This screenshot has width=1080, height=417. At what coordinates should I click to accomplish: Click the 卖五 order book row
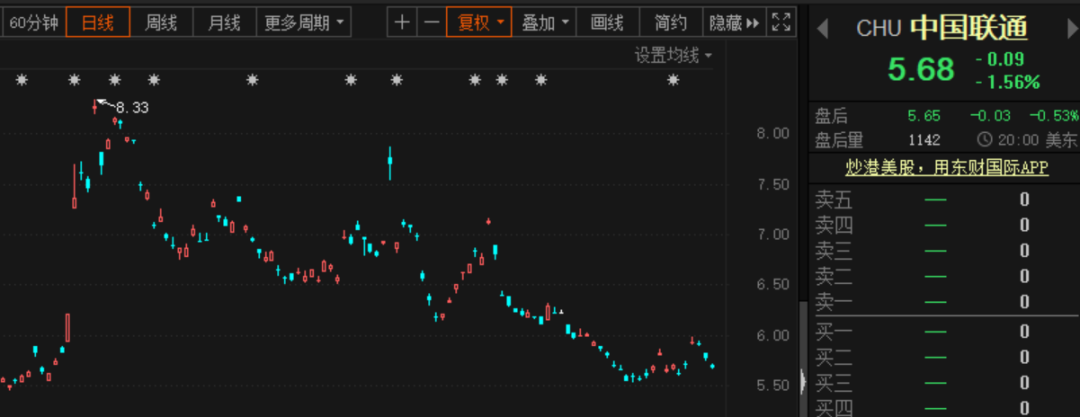point(944,201)
